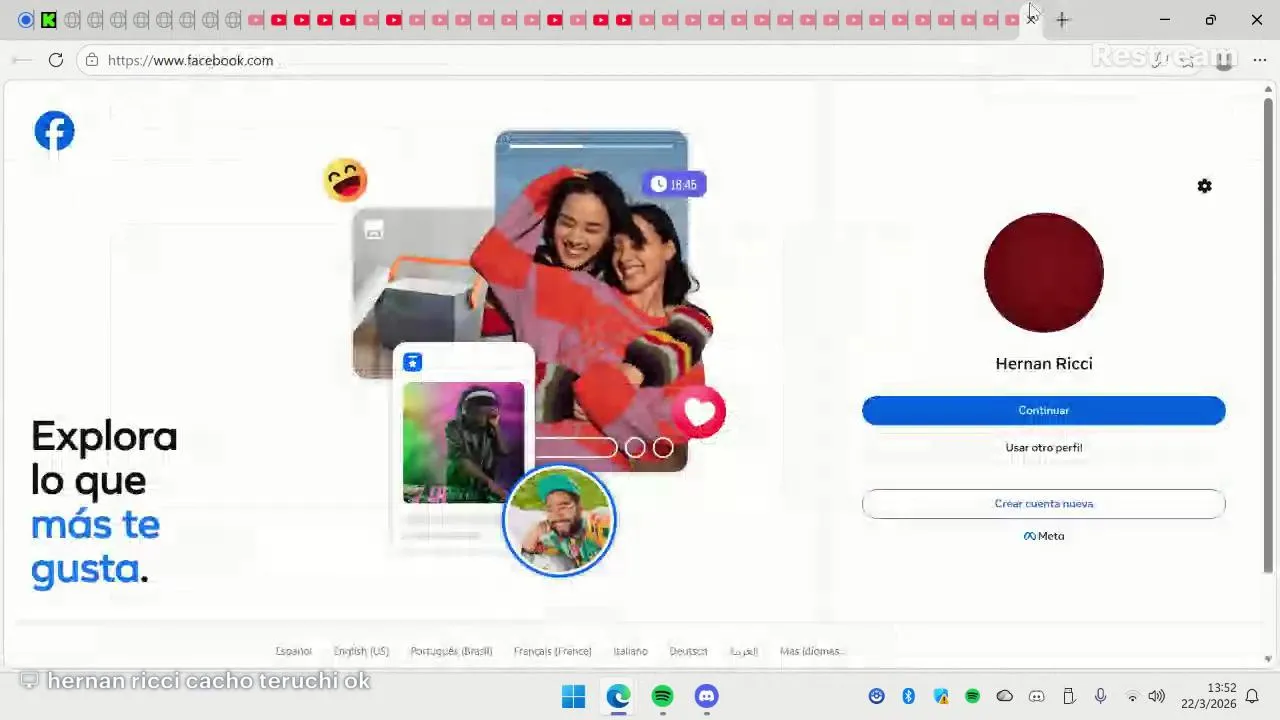Switch to the blue circle browser tab

pyautogui.click(x=26, y=20)
